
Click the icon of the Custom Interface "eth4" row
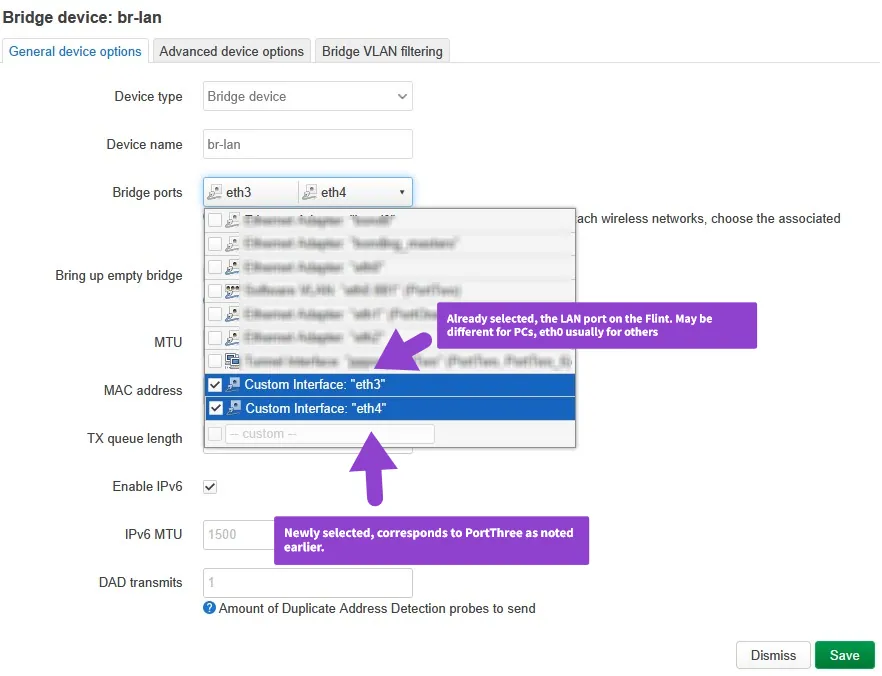coord(234,408)
